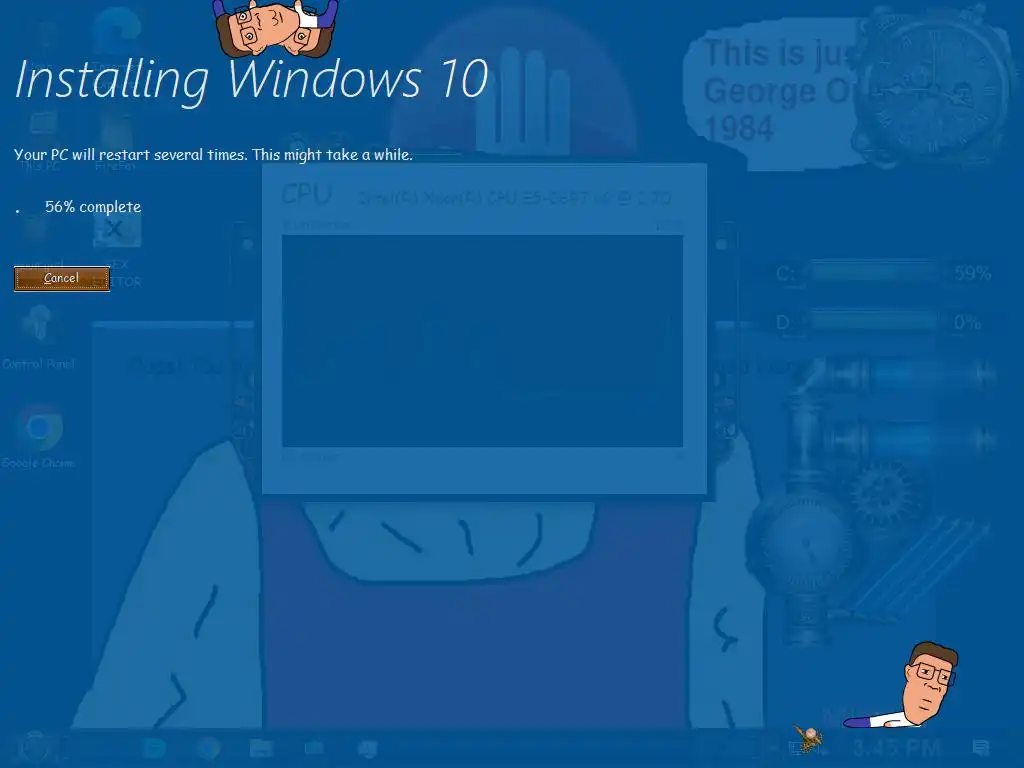Open the faded Firefox desktop icon
Screen dimensions: 1024x768
(116, 140)
